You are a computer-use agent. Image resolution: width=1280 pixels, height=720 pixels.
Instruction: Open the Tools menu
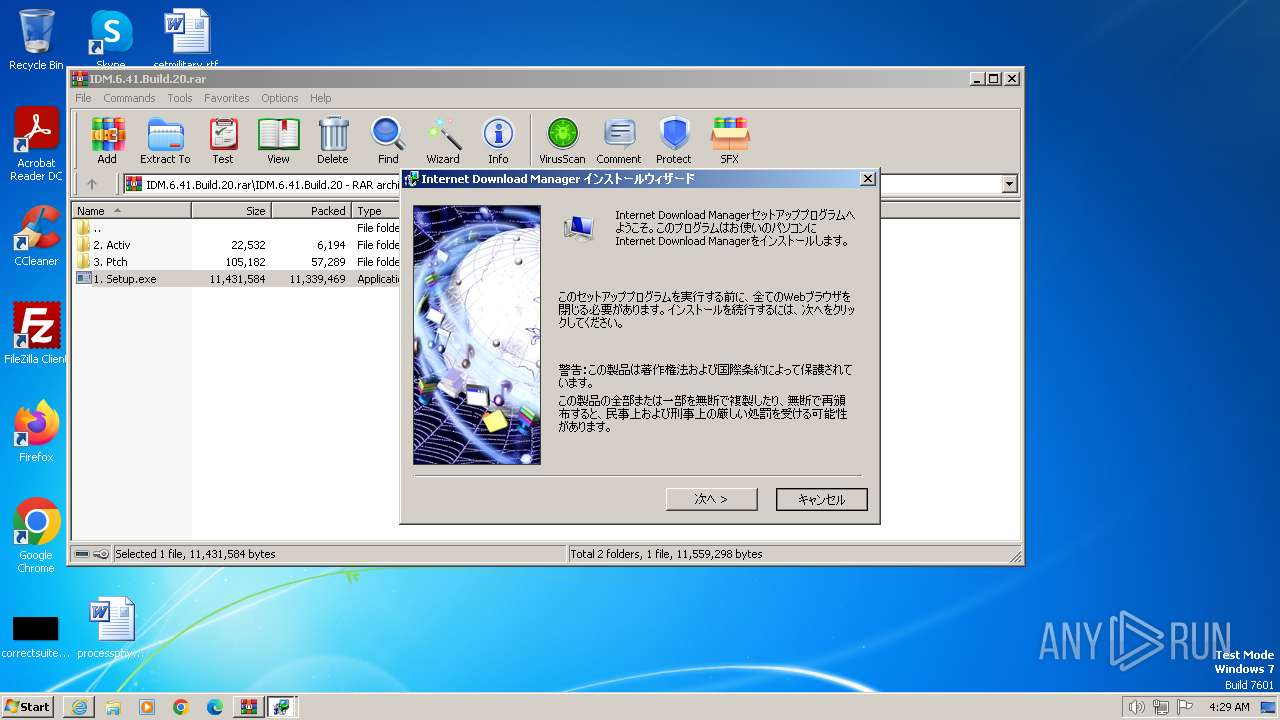pyautogui.click(x=180, y=98)
